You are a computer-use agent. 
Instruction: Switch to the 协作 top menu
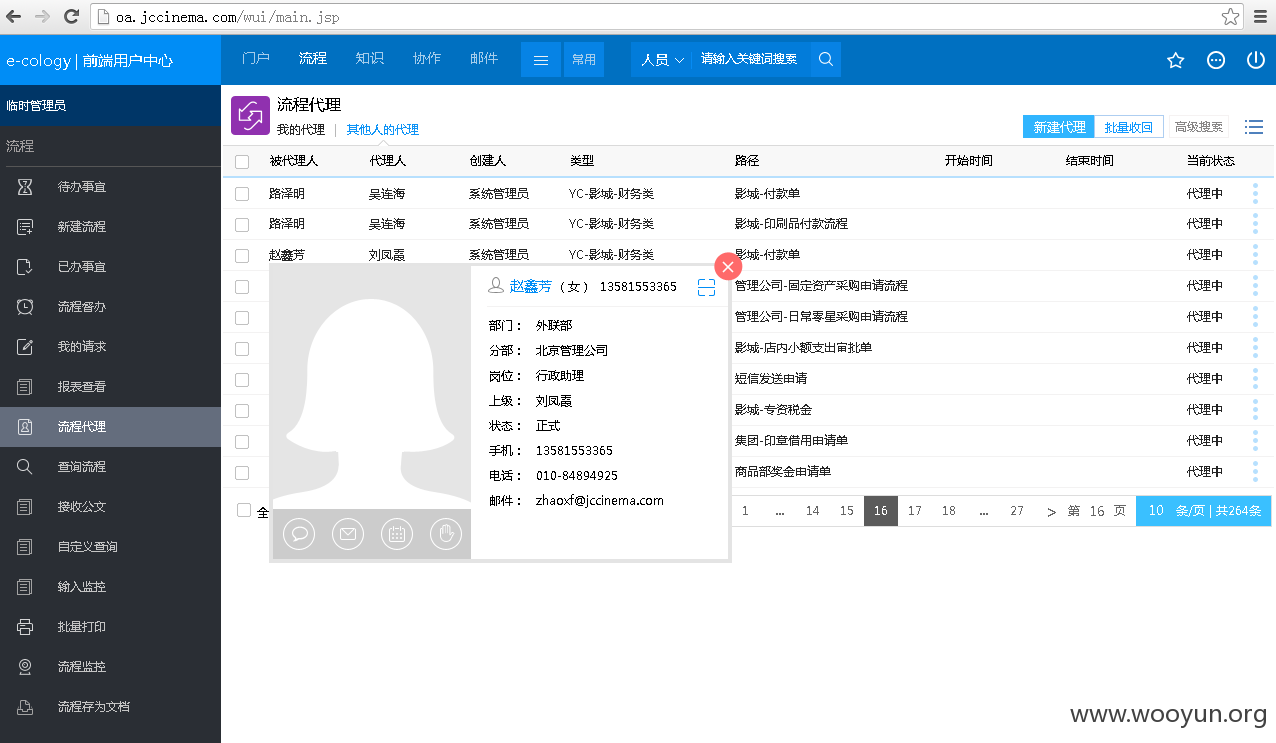click(427, 58)
